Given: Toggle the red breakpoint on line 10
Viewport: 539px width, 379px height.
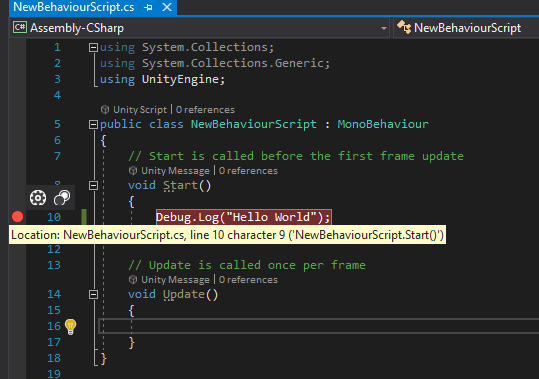Looking at the screenshot, I should [18, 217].
